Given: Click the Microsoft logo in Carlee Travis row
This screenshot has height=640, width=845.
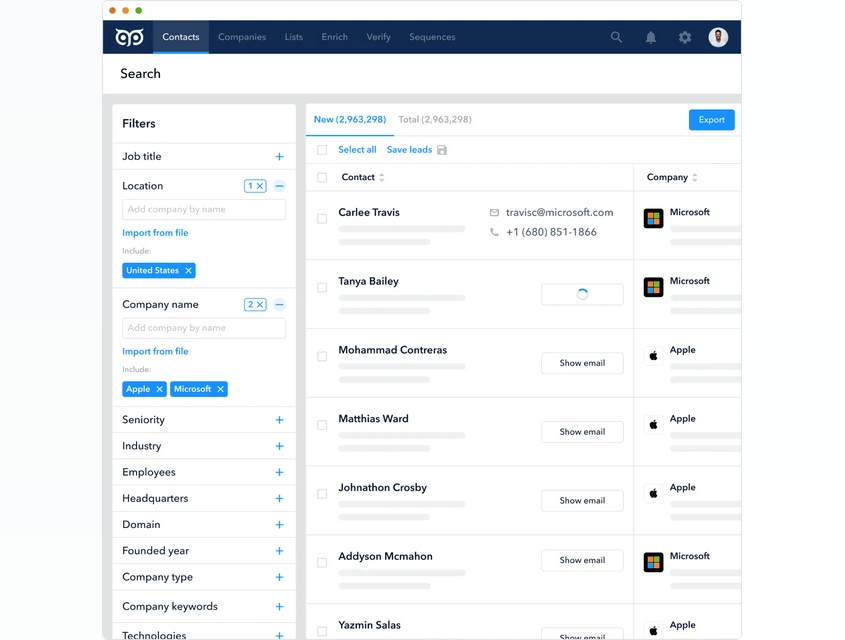Looking at the screenshot, I should tap(653, 219).
